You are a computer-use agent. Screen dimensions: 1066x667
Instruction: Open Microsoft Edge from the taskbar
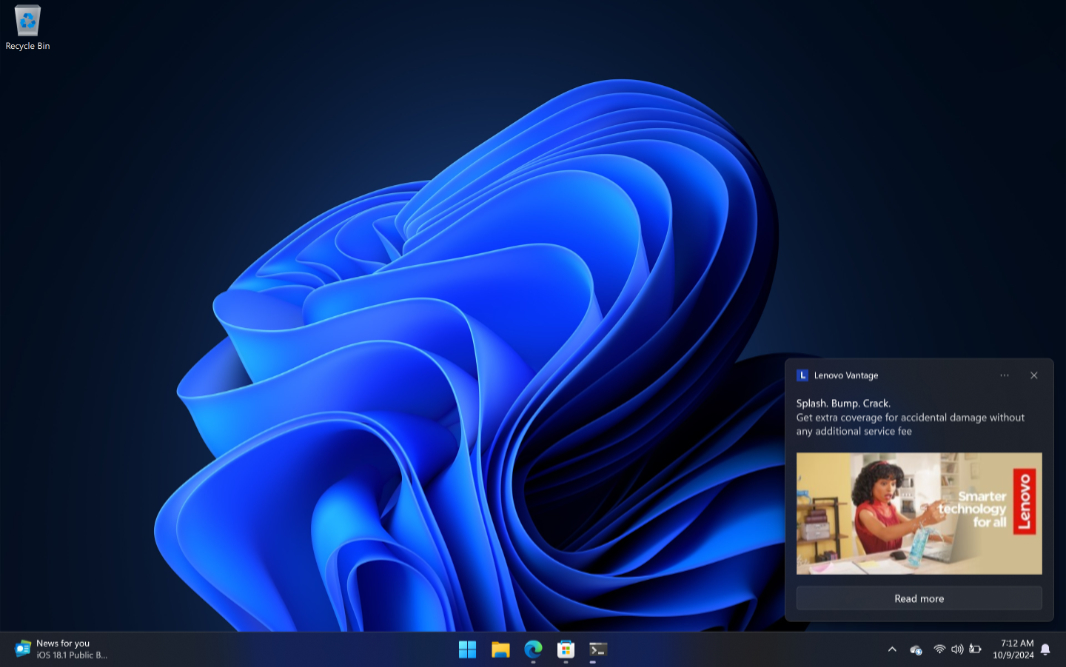pyautogui.click(x=533, y=649)
